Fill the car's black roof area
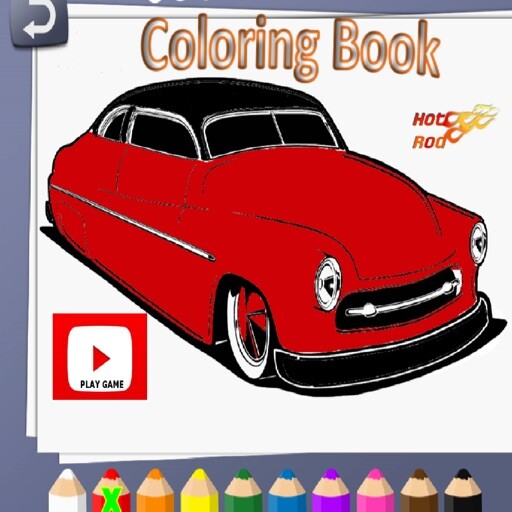 213,97
